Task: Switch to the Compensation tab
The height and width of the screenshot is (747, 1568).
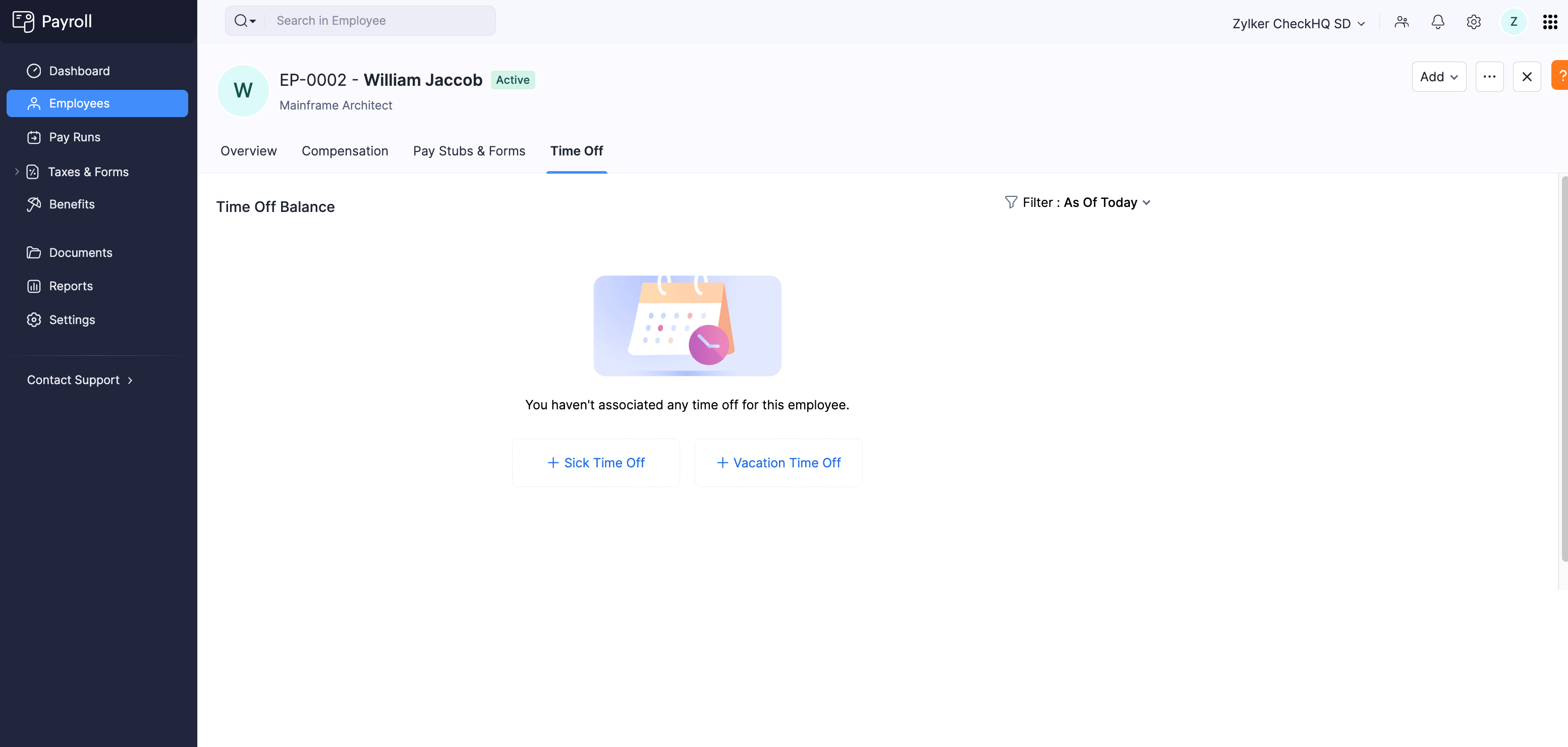Action: tap(345, 151)
